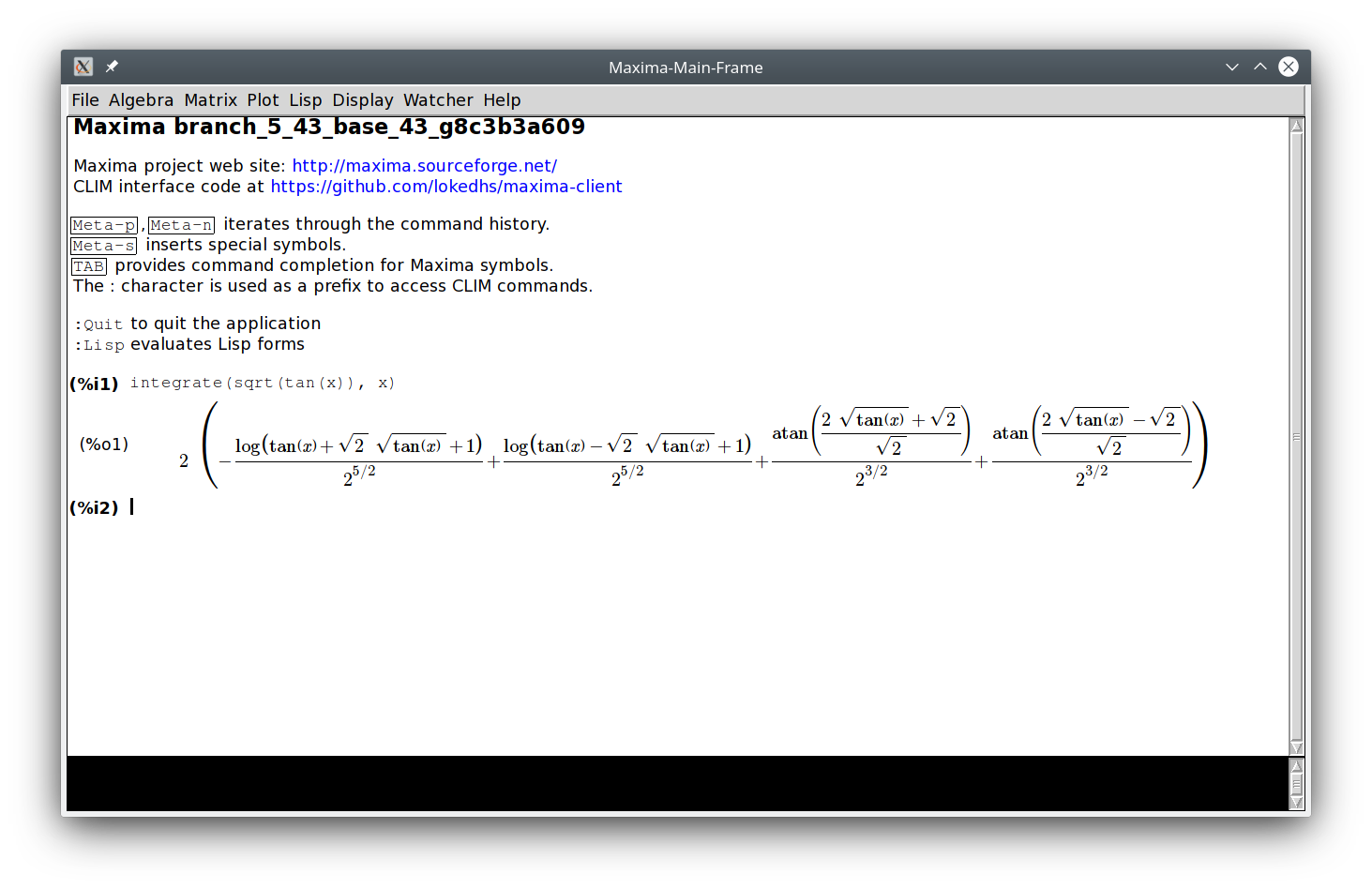Open the Lisp menu
This screenshot has width=1372, height=889.
pos(305,100)
